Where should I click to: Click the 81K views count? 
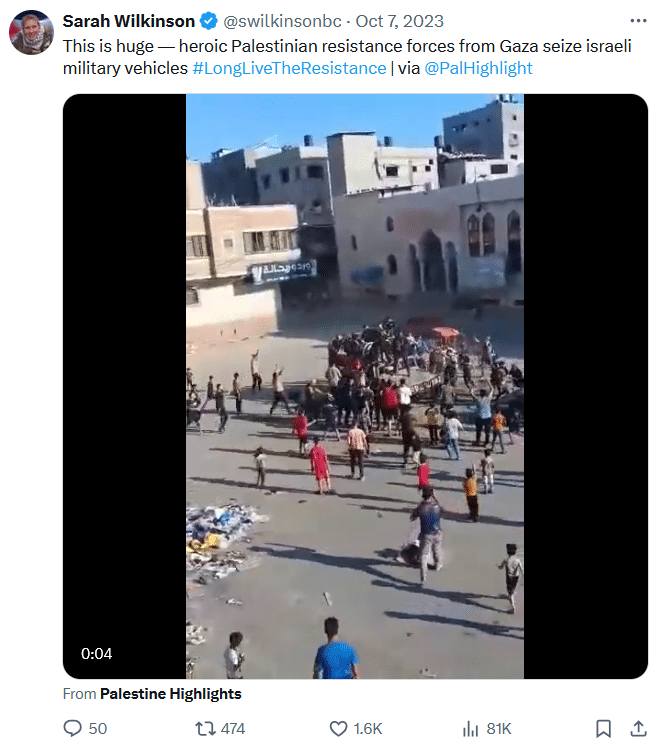pyautogui.click(x=499, y=728)
